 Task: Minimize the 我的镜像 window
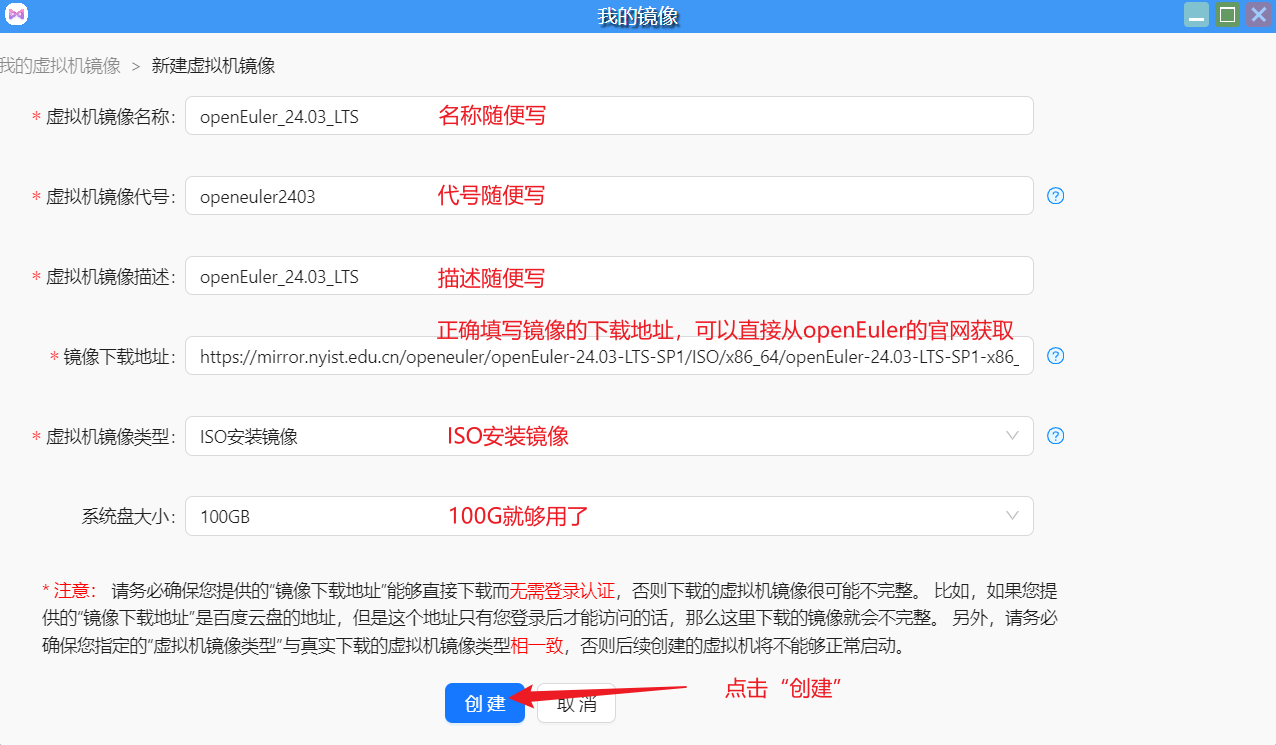click(1197, 15)
